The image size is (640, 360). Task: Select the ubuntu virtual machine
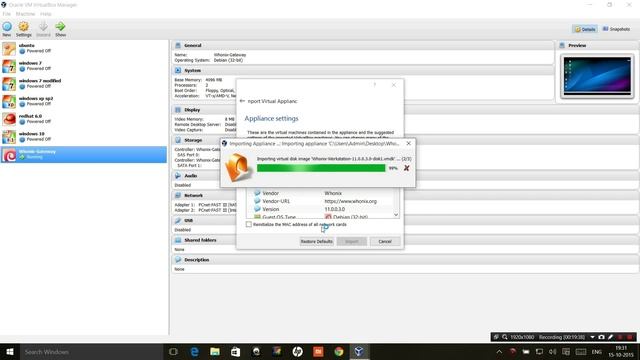(84, 49)
